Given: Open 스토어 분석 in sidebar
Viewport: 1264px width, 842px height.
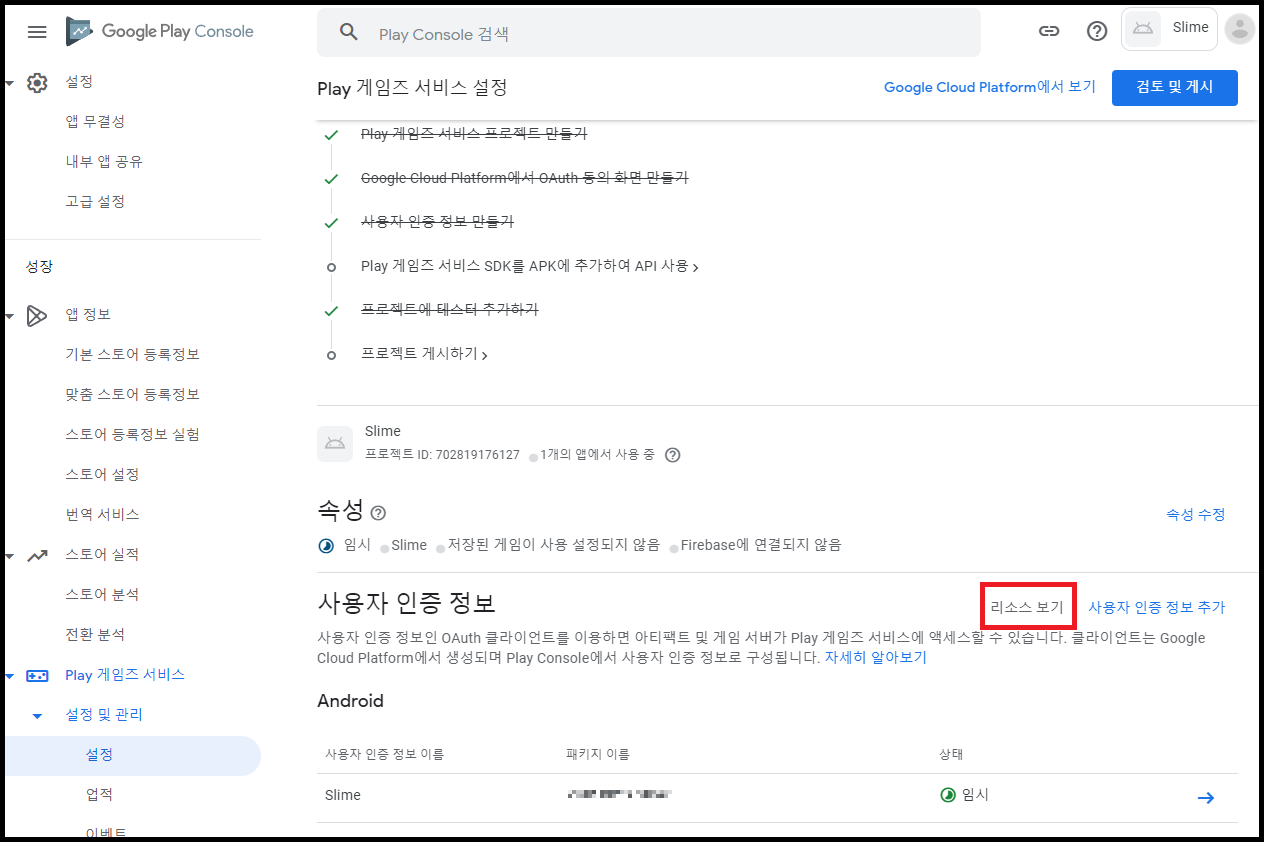Looking at the screenshot, I should [102, 594].
